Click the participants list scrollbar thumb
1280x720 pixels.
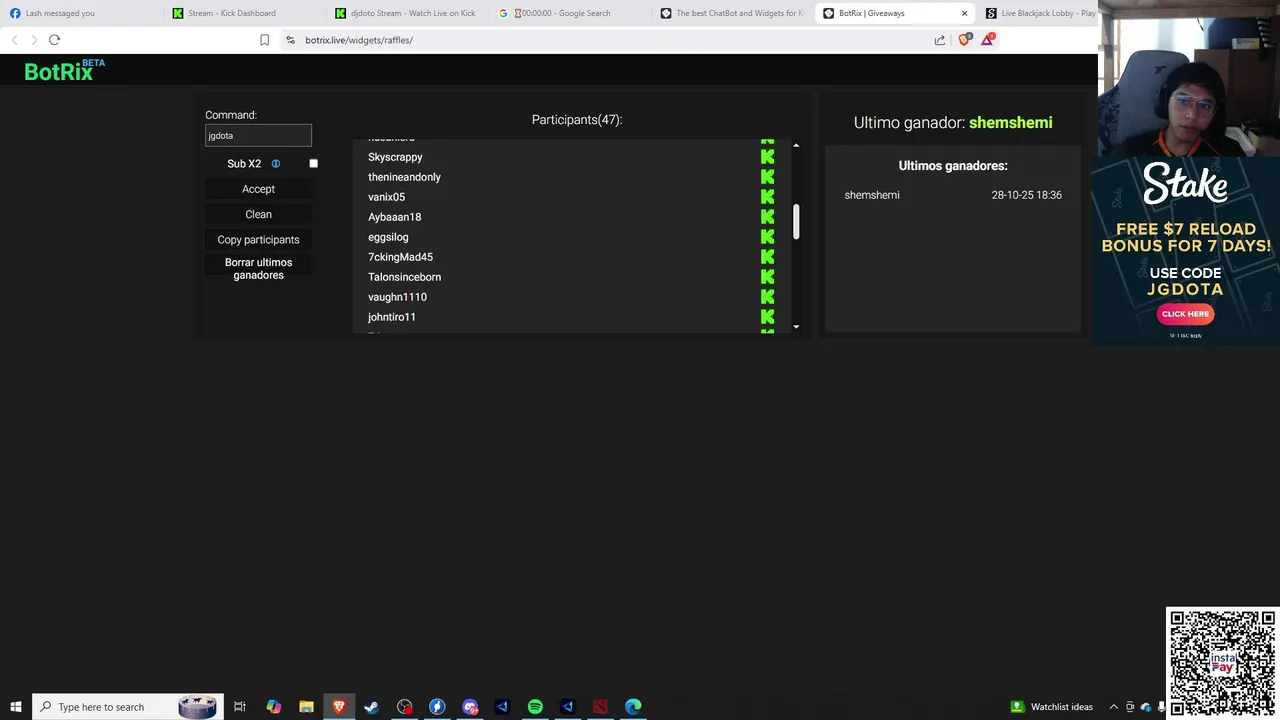click(796, 222)
